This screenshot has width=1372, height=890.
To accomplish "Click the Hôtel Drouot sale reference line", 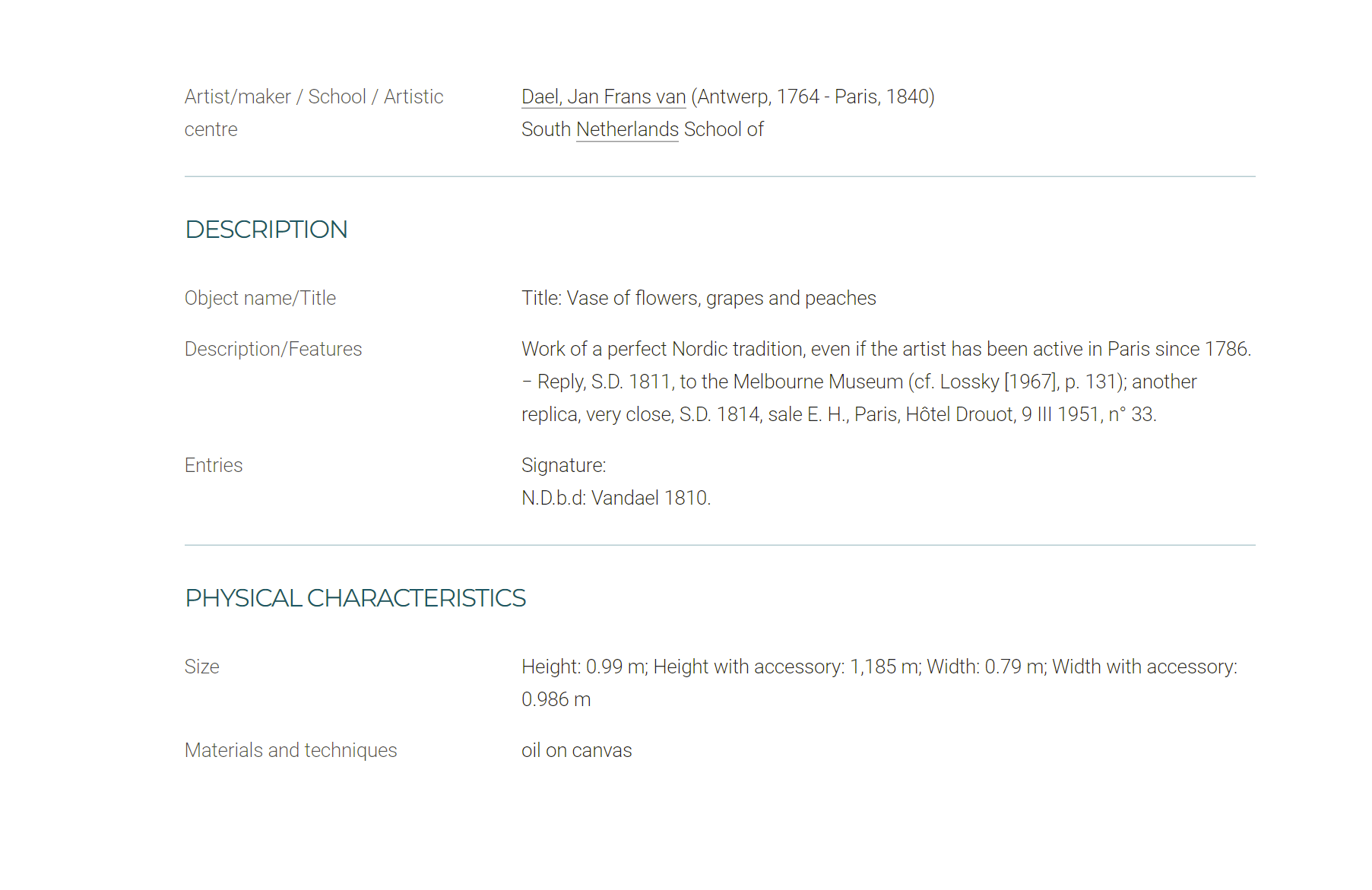I will tap(839, 414).
